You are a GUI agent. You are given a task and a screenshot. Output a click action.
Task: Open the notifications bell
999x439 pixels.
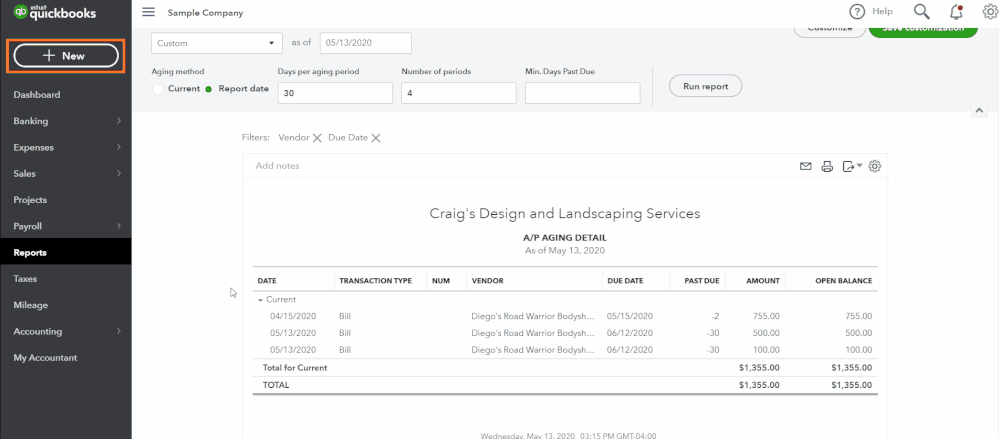tap(956, 12)
